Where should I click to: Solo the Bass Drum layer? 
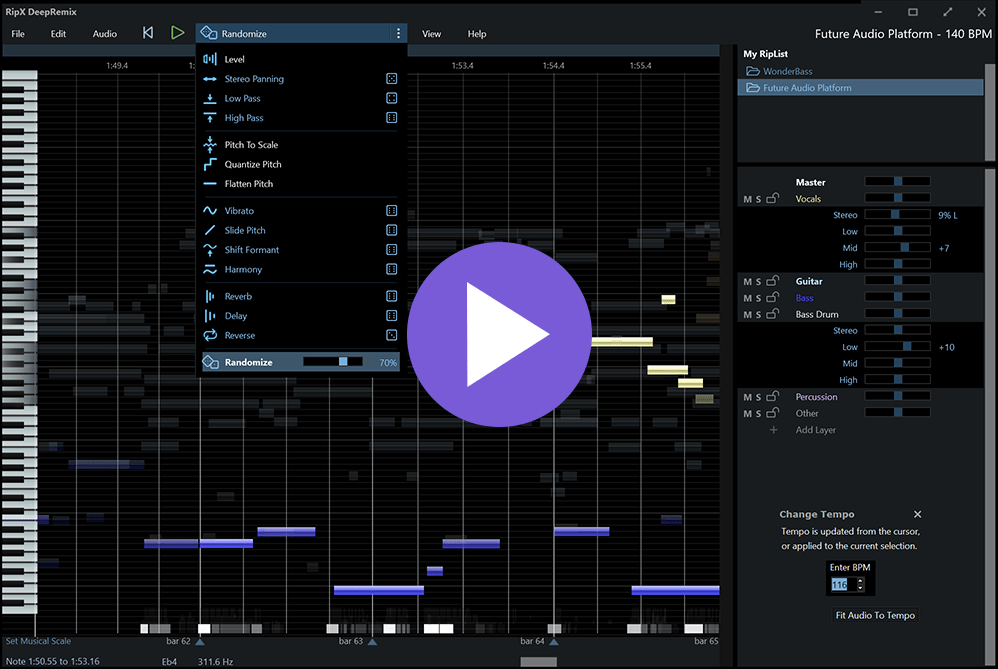(x=760, y=313)
